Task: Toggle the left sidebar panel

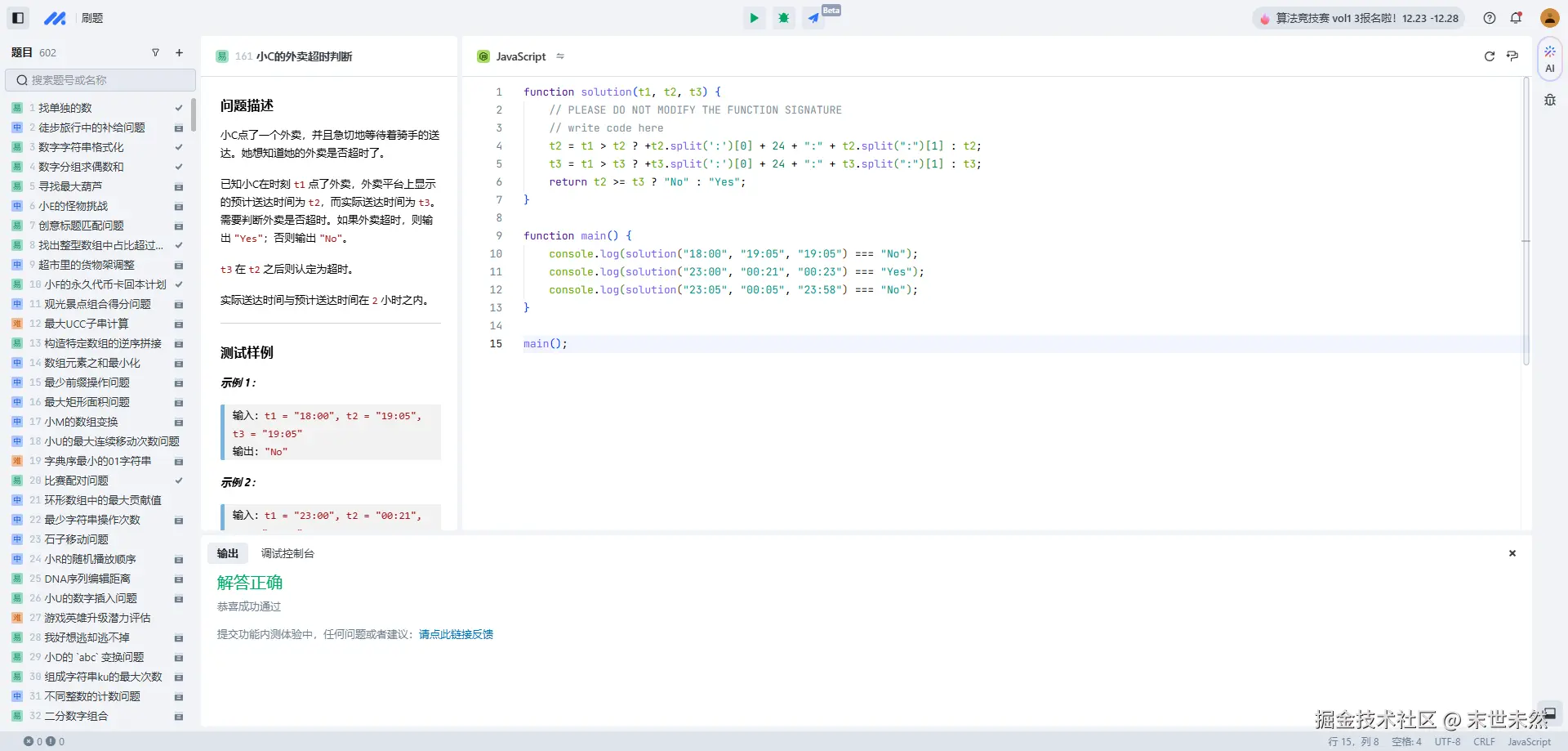Action: [x=18, y=18]
